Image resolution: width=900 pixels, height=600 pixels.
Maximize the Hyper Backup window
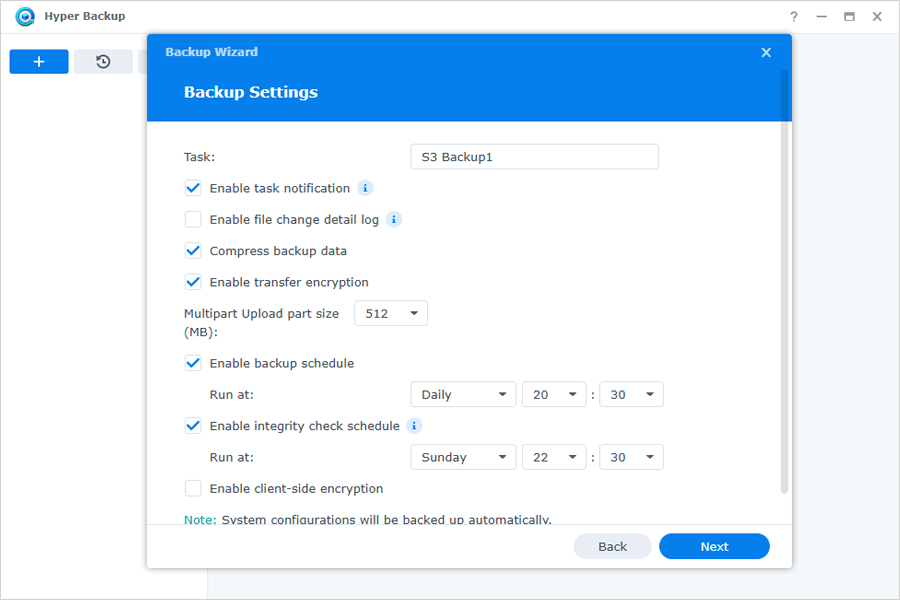tap(849, 17)
